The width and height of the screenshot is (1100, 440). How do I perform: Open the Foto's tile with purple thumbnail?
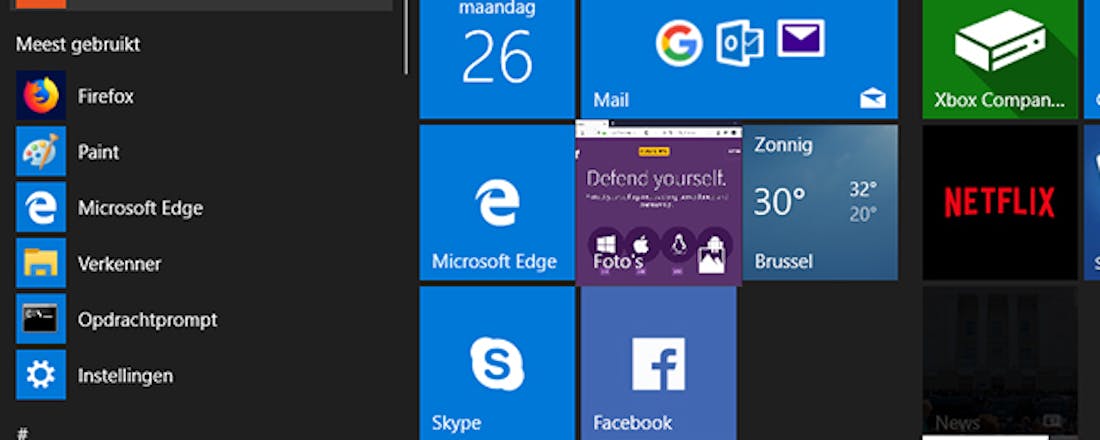pos(659,203)
